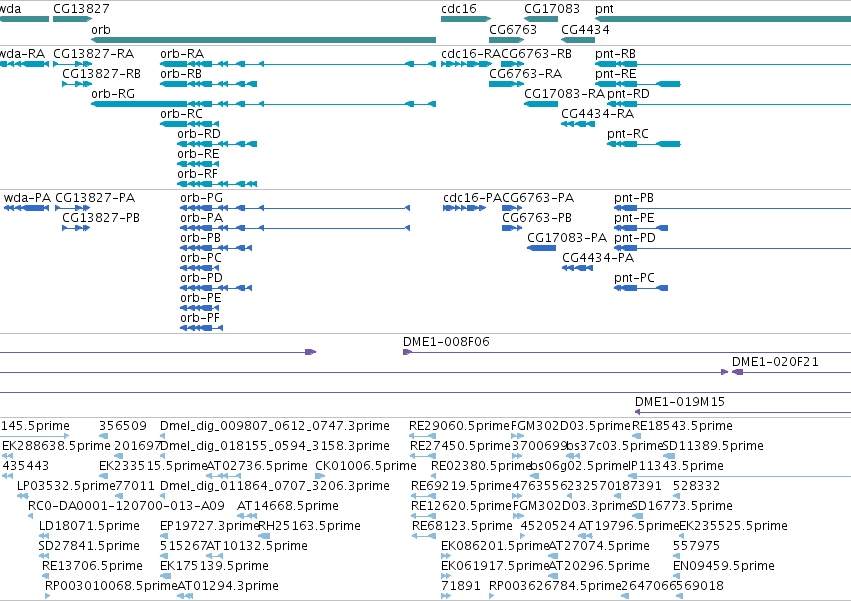851x601 pixels.
Task: Click the RE68123.5prime EST label
Action: click(462, 526)
